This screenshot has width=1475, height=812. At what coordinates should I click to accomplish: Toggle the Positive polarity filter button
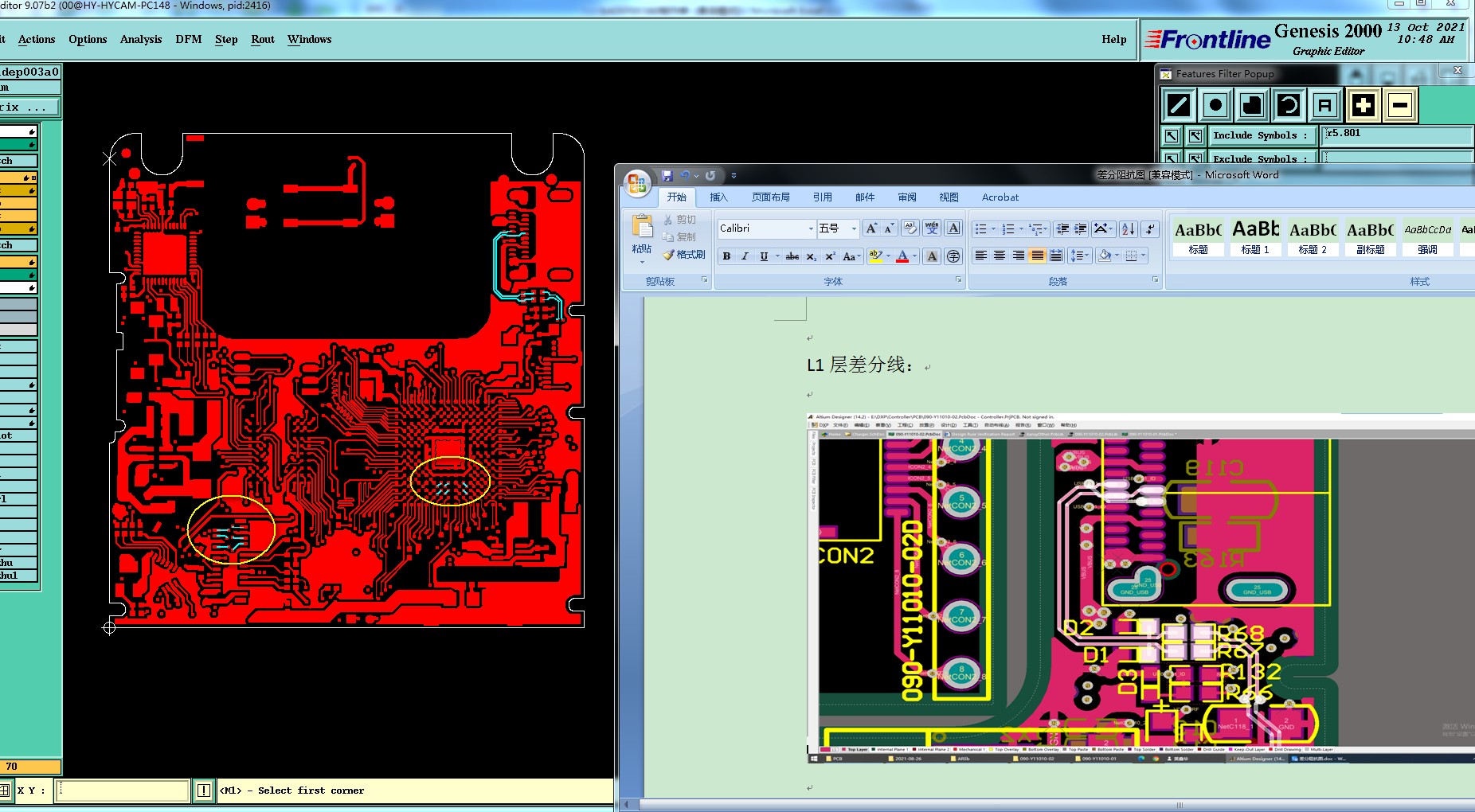point(1363,105)
